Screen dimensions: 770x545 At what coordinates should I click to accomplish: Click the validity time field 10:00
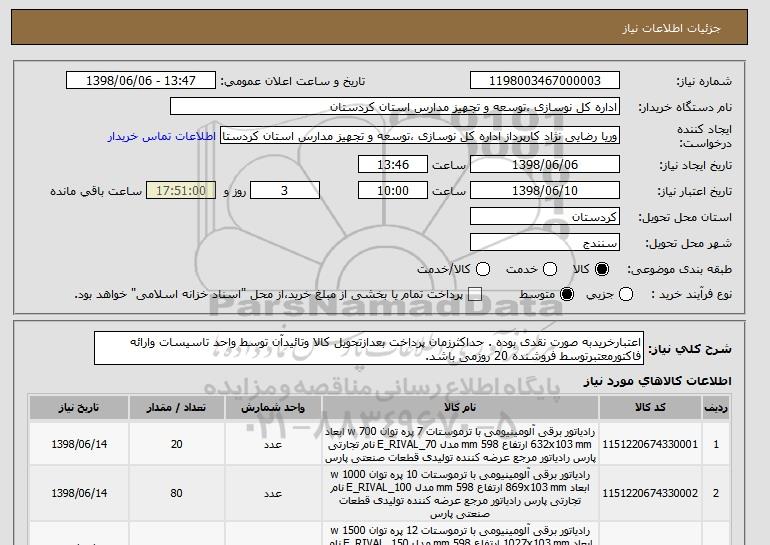pos(393,191)
